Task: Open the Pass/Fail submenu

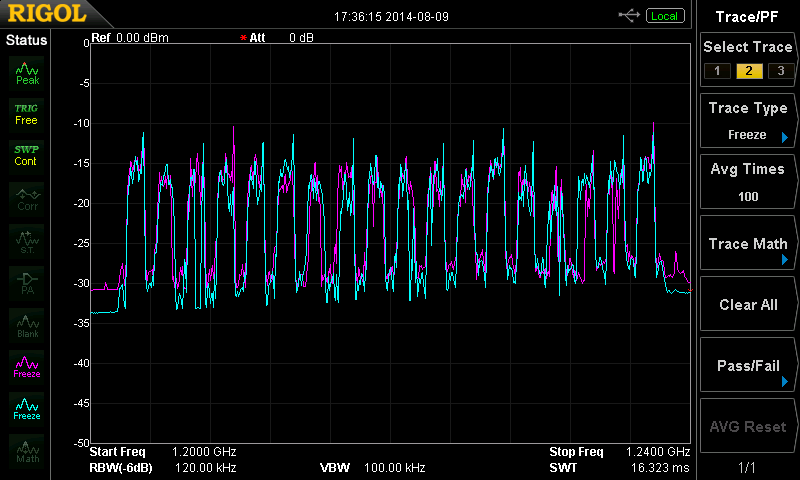Action: pyautogui.click(x=748, y=366)
